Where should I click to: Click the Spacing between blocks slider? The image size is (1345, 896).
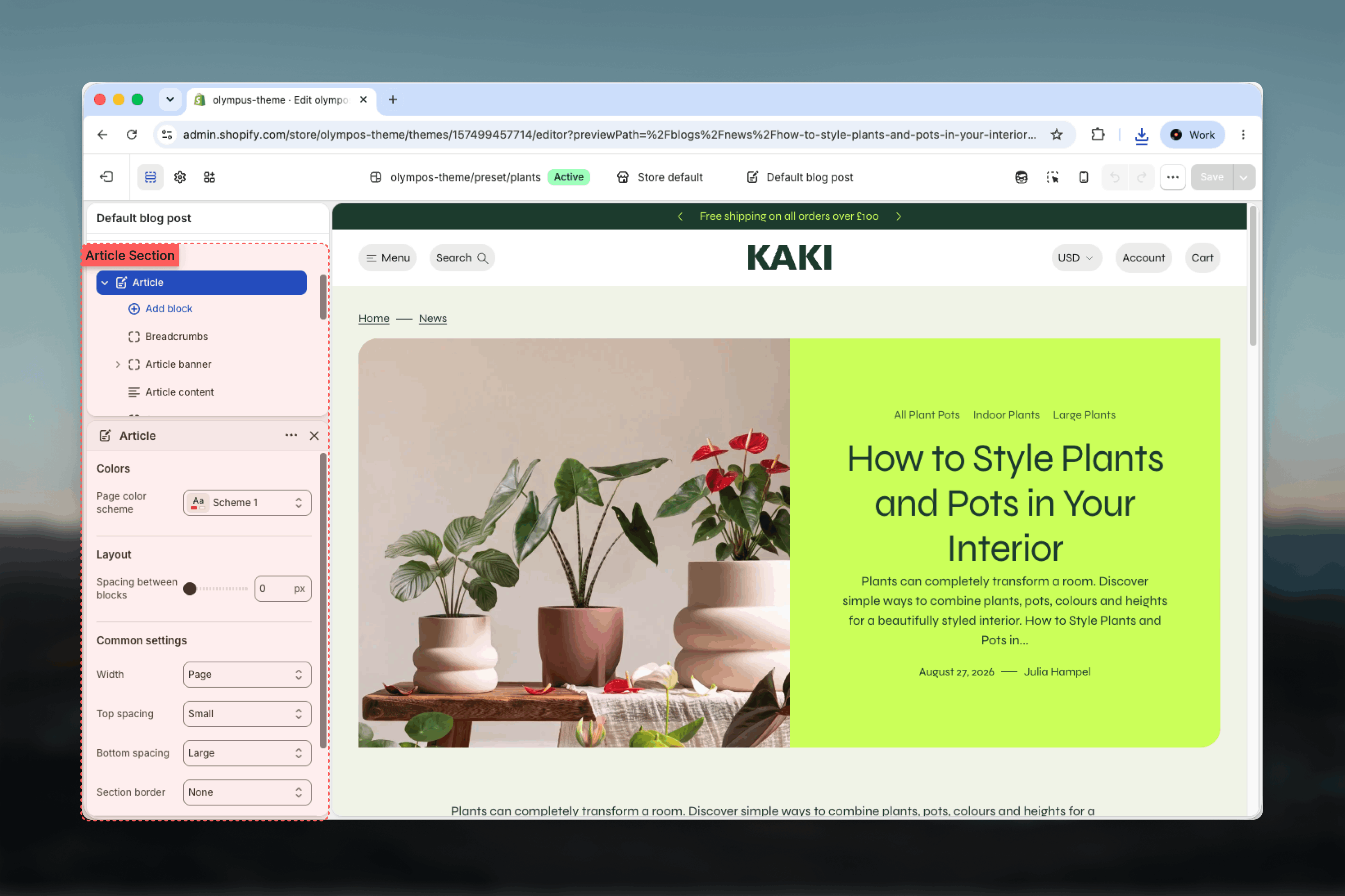click(x=216, y=589)
